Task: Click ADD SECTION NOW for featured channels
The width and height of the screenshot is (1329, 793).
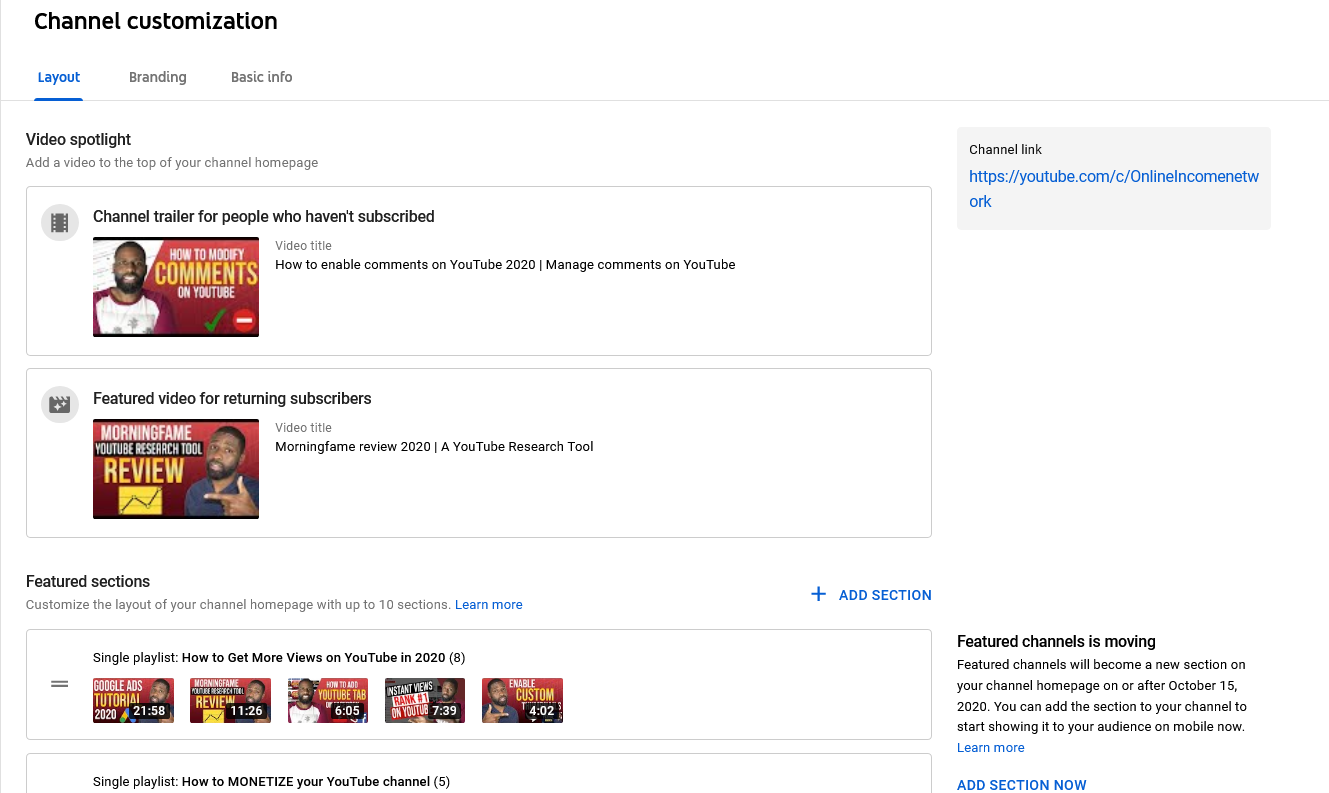Action: pyautogui.click(x=1021, y=785)
